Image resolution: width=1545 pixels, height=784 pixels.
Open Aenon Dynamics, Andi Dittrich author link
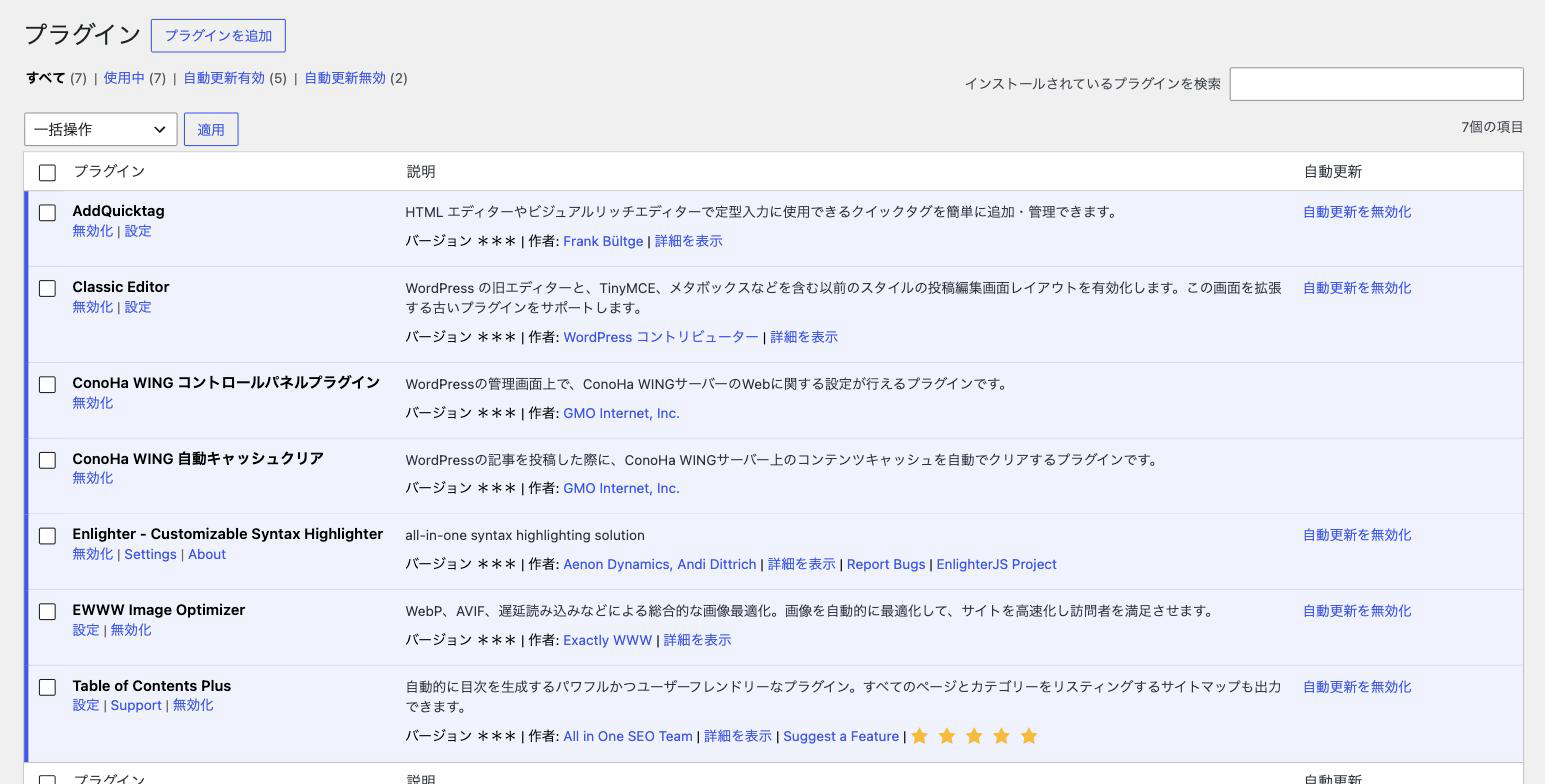click(660, 564)
